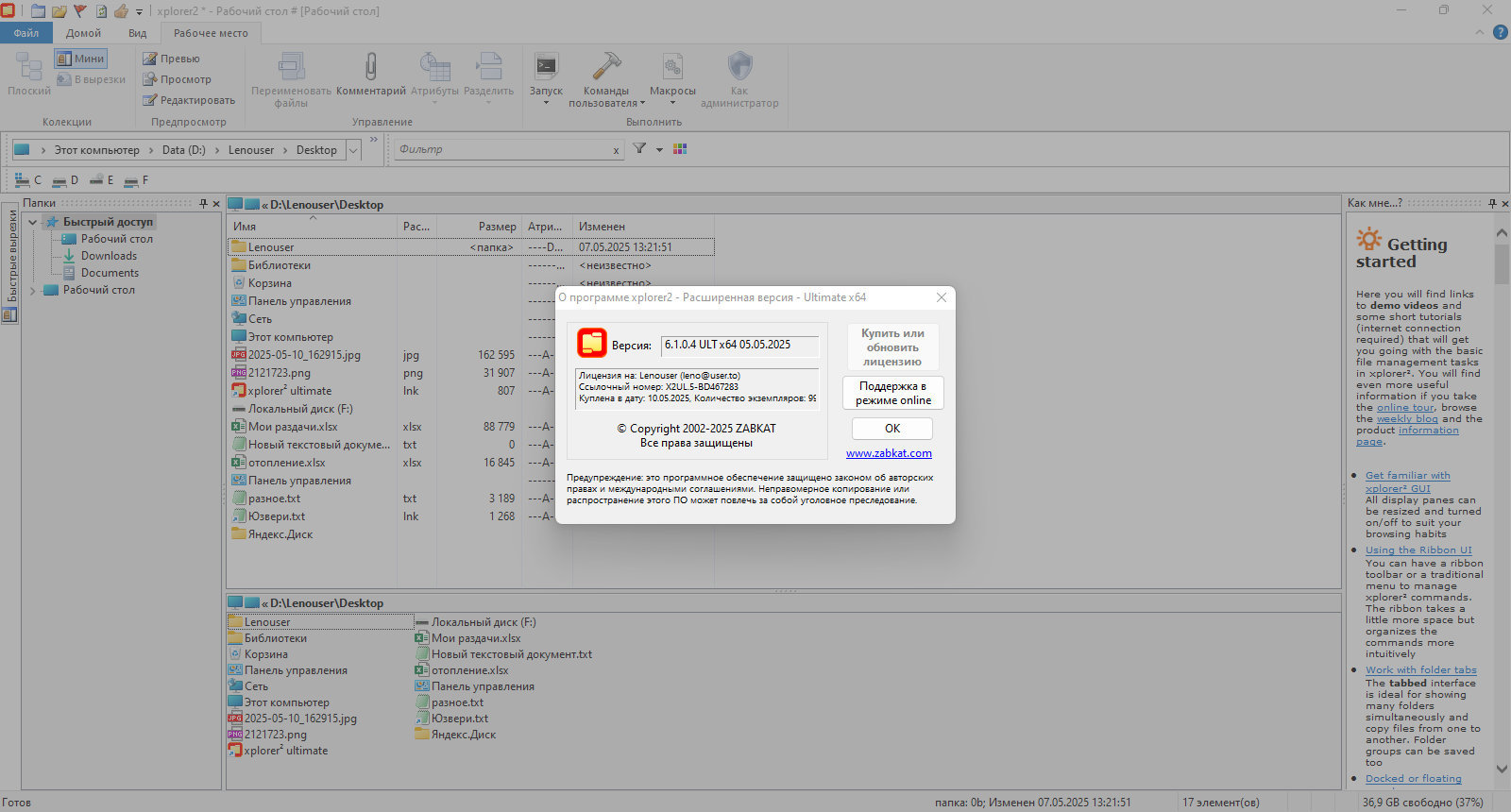
Task: Collapse the Быстрый доступ tree node
Action: (x=33, y=222)
